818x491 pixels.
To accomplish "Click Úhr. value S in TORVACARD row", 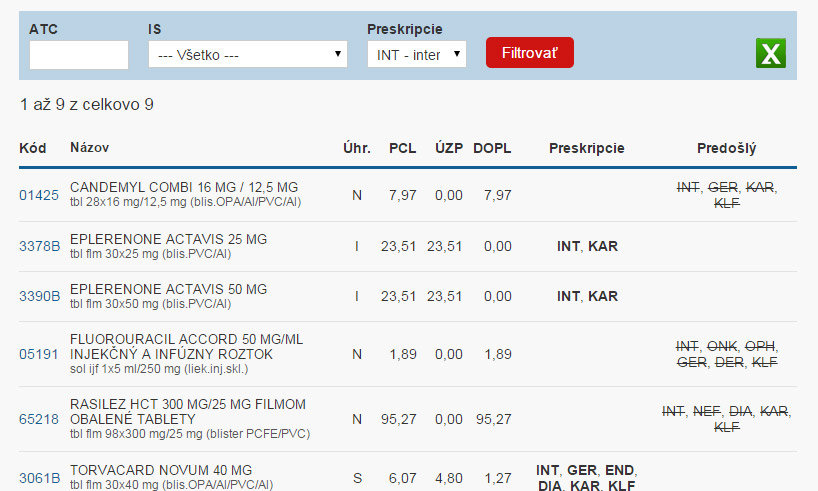I will [x=357, y=478].
